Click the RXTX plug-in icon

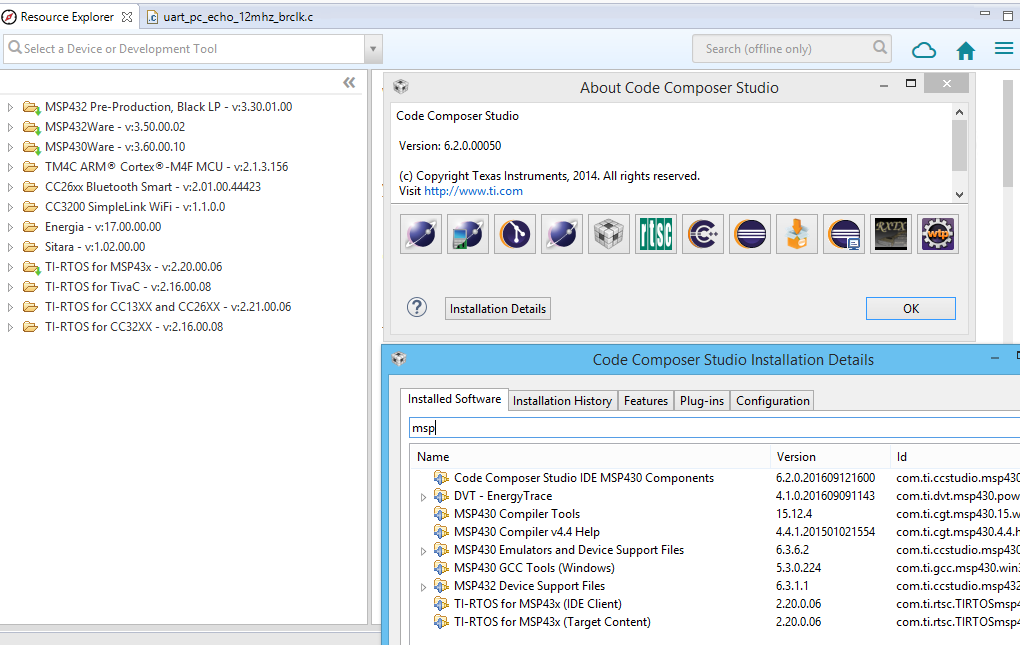[x=891, y=234]
